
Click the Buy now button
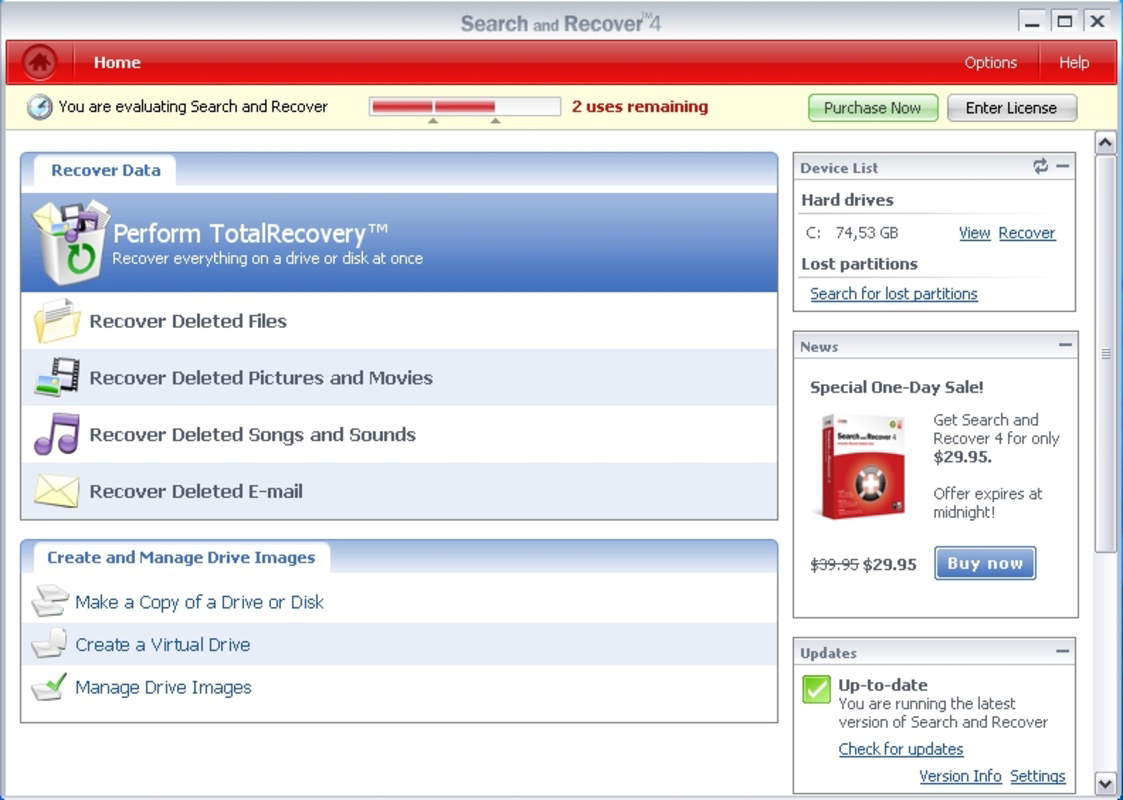point(985,564)
